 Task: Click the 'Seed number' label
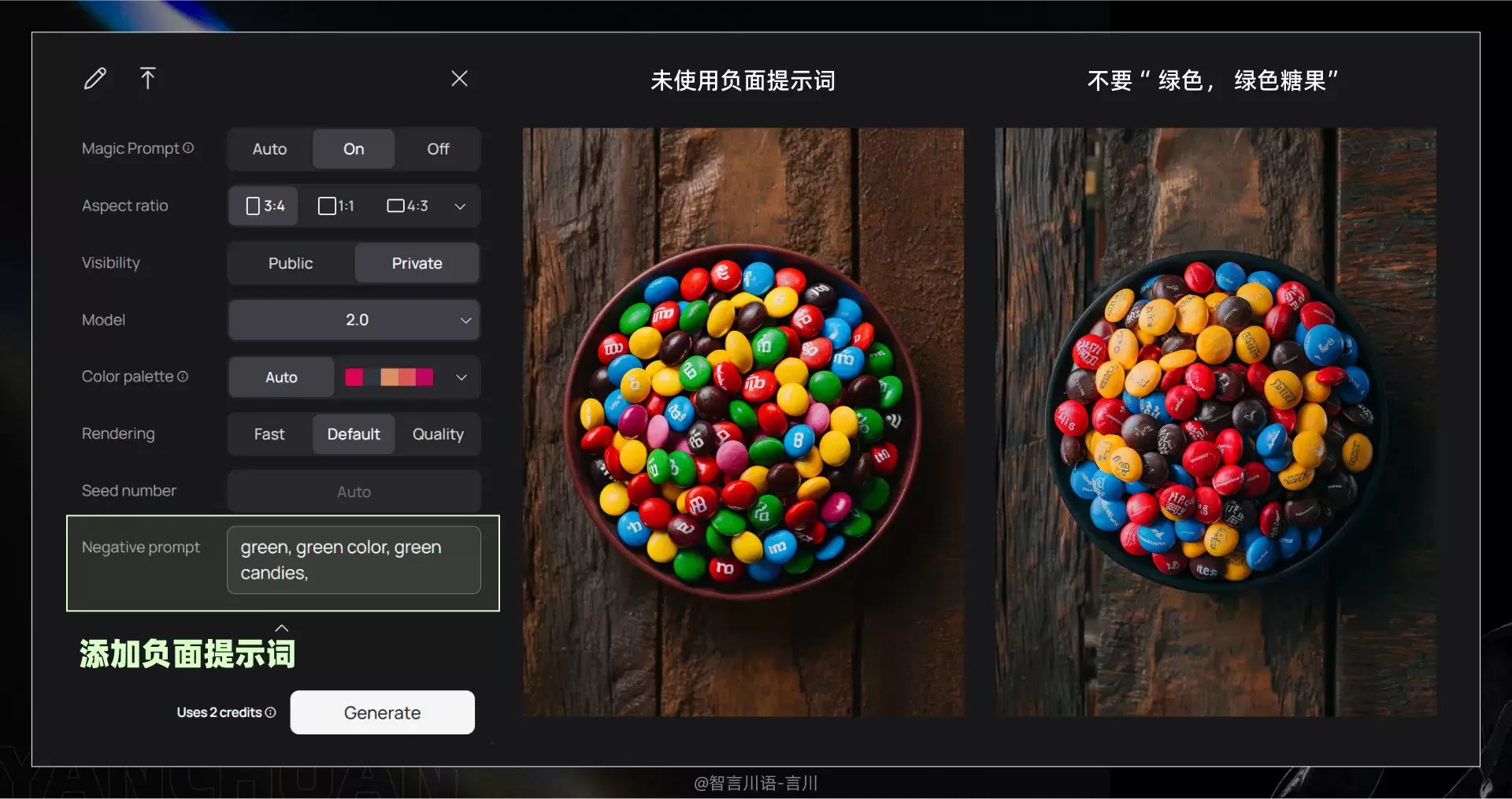[129, 490]
